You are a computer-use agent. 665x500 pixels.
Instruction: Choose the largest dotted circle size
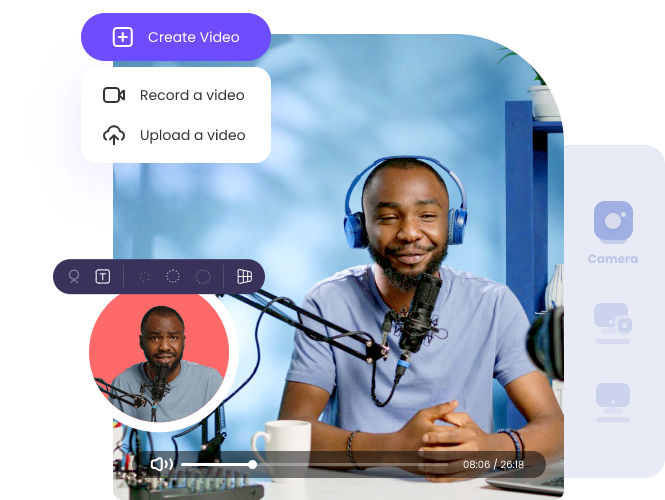202,277
